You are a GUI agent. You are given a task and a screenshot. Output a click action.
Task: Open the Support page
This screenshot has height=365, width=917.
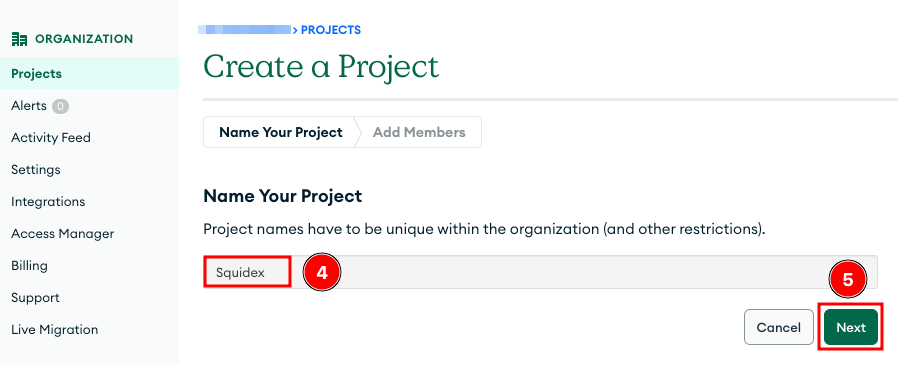tap(35, 298)
